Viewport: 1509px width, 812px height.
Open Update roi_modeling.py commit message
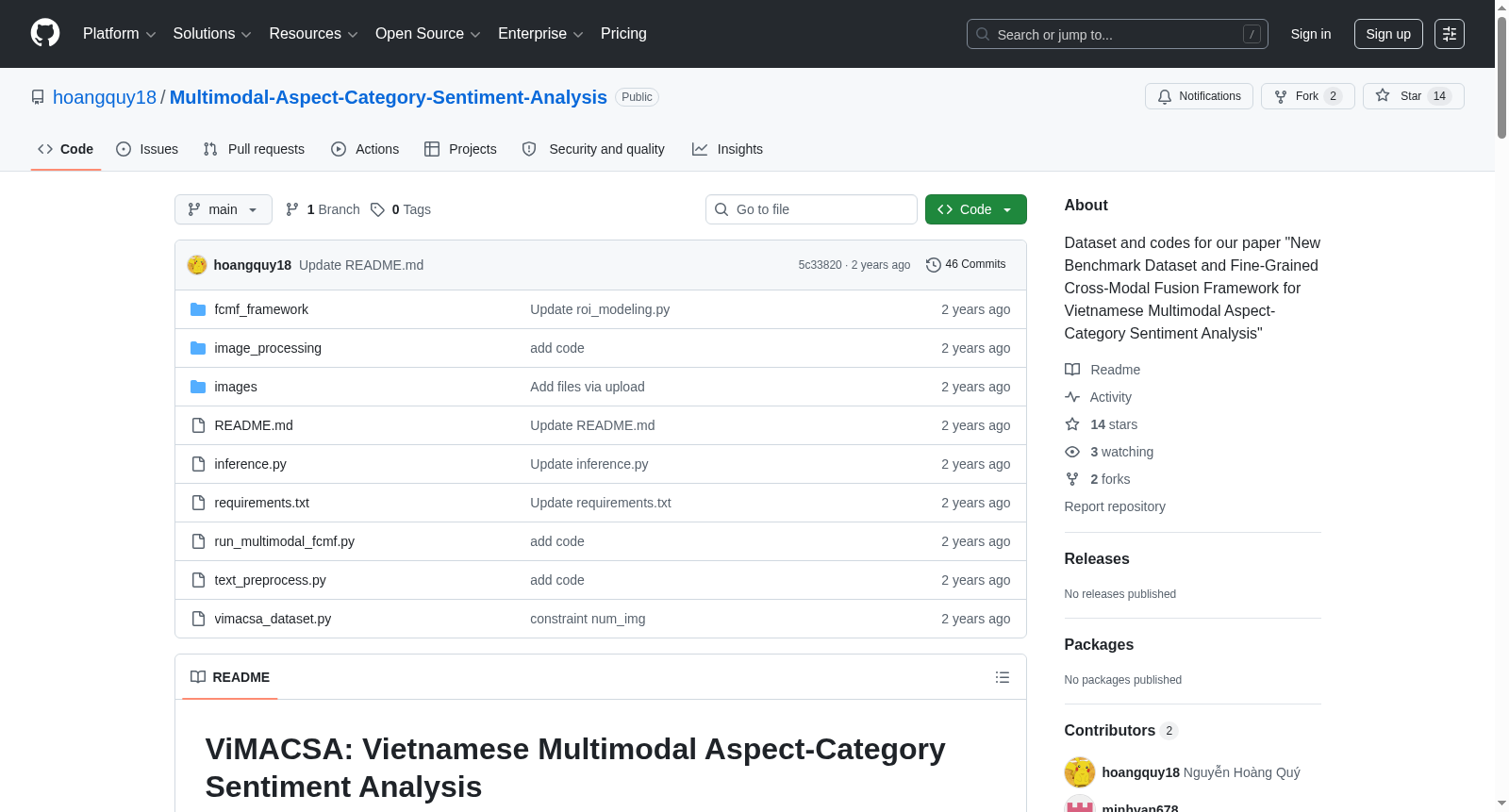point(600,309)
